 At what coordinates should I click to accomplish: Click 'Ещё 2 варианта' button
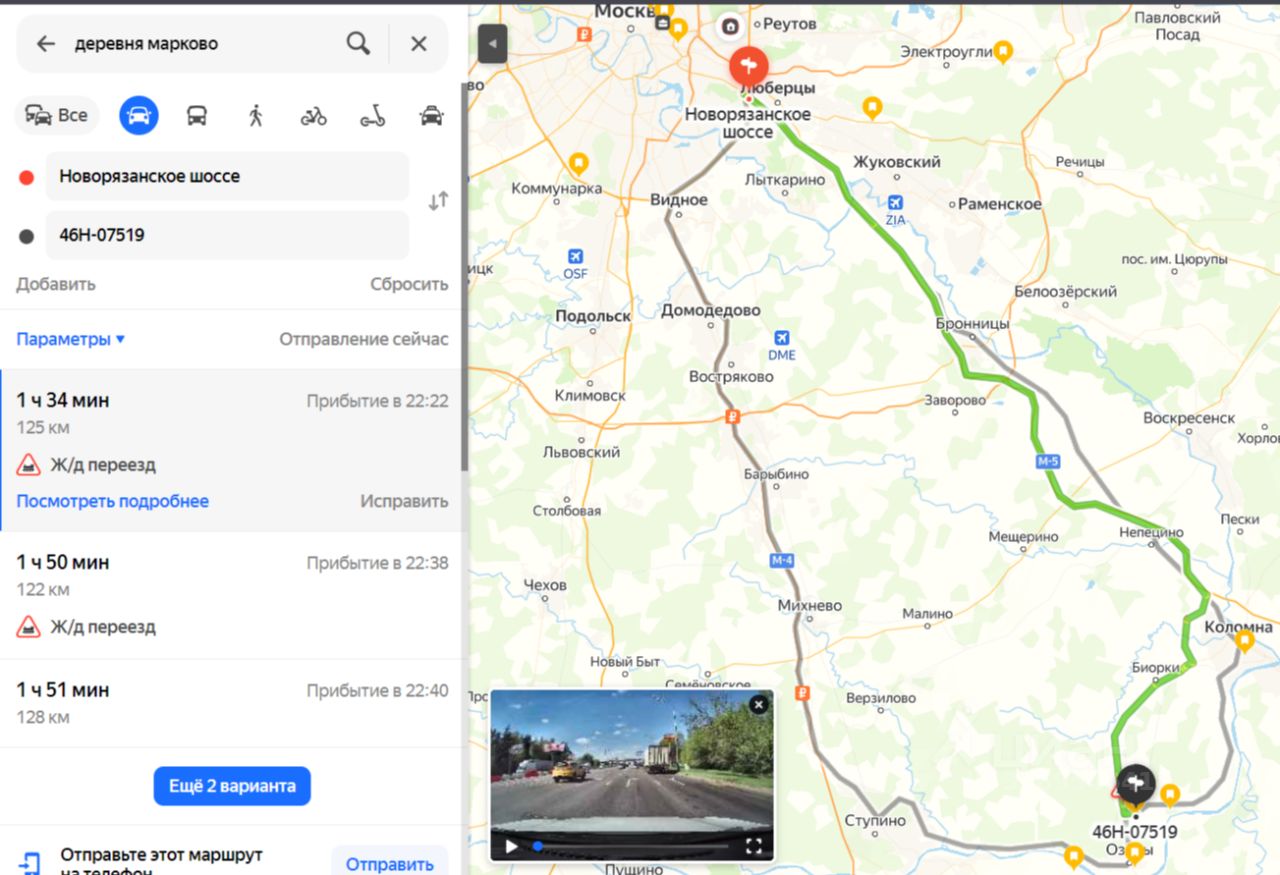[x=232, y=786]
